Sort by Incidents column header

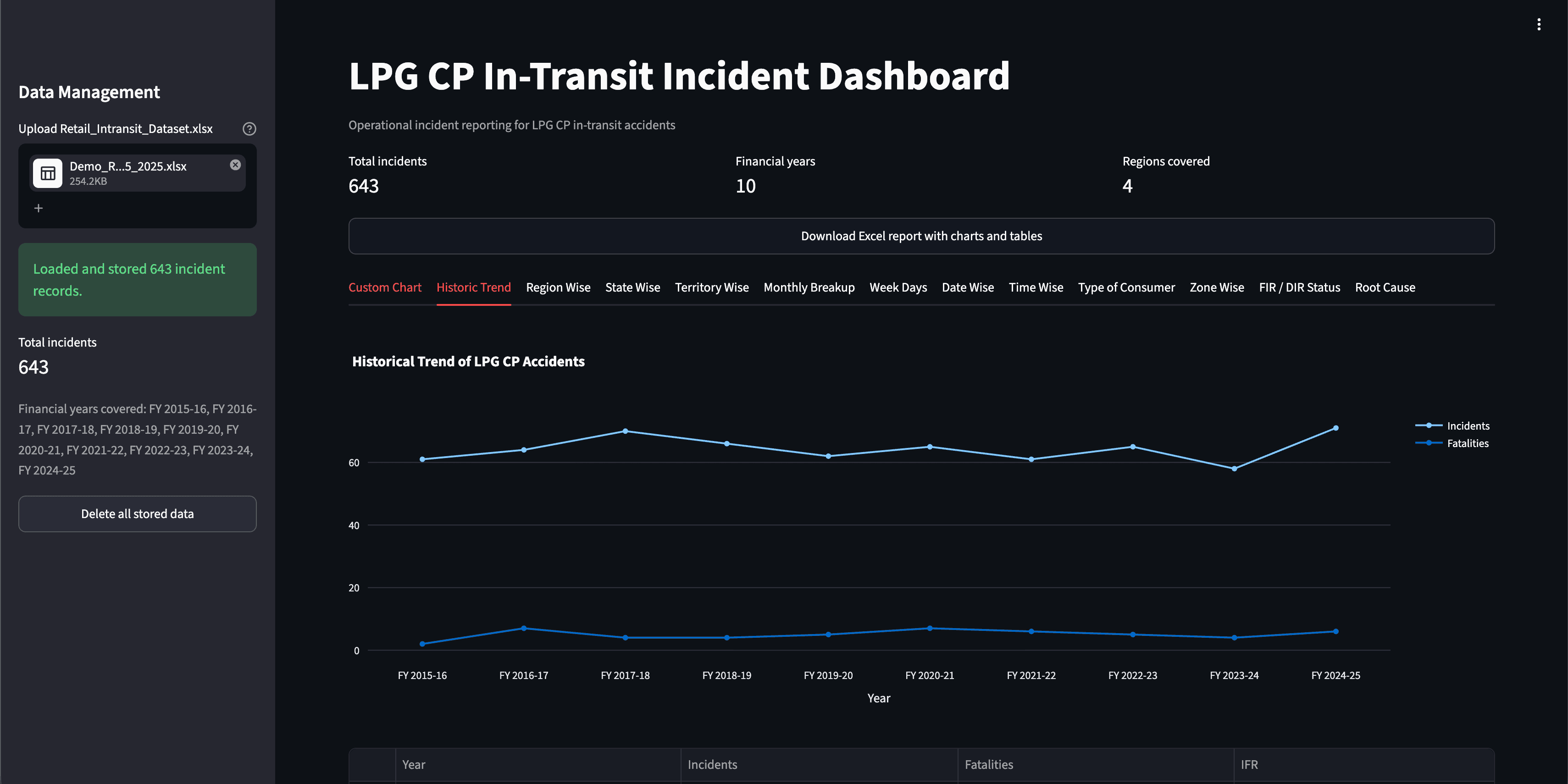(819, 765)
